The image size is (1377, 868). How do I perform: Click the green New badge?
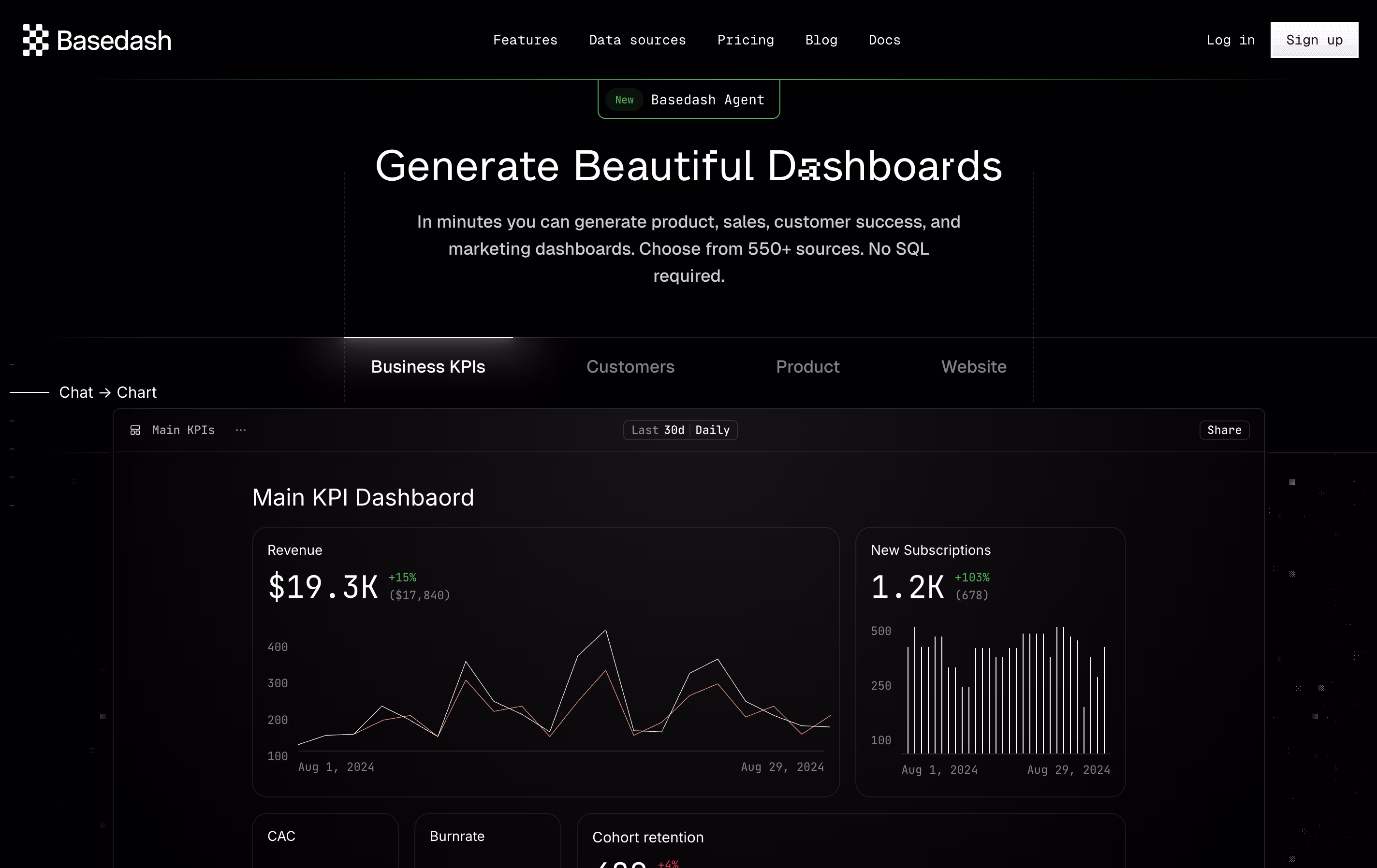pos(624,100)
